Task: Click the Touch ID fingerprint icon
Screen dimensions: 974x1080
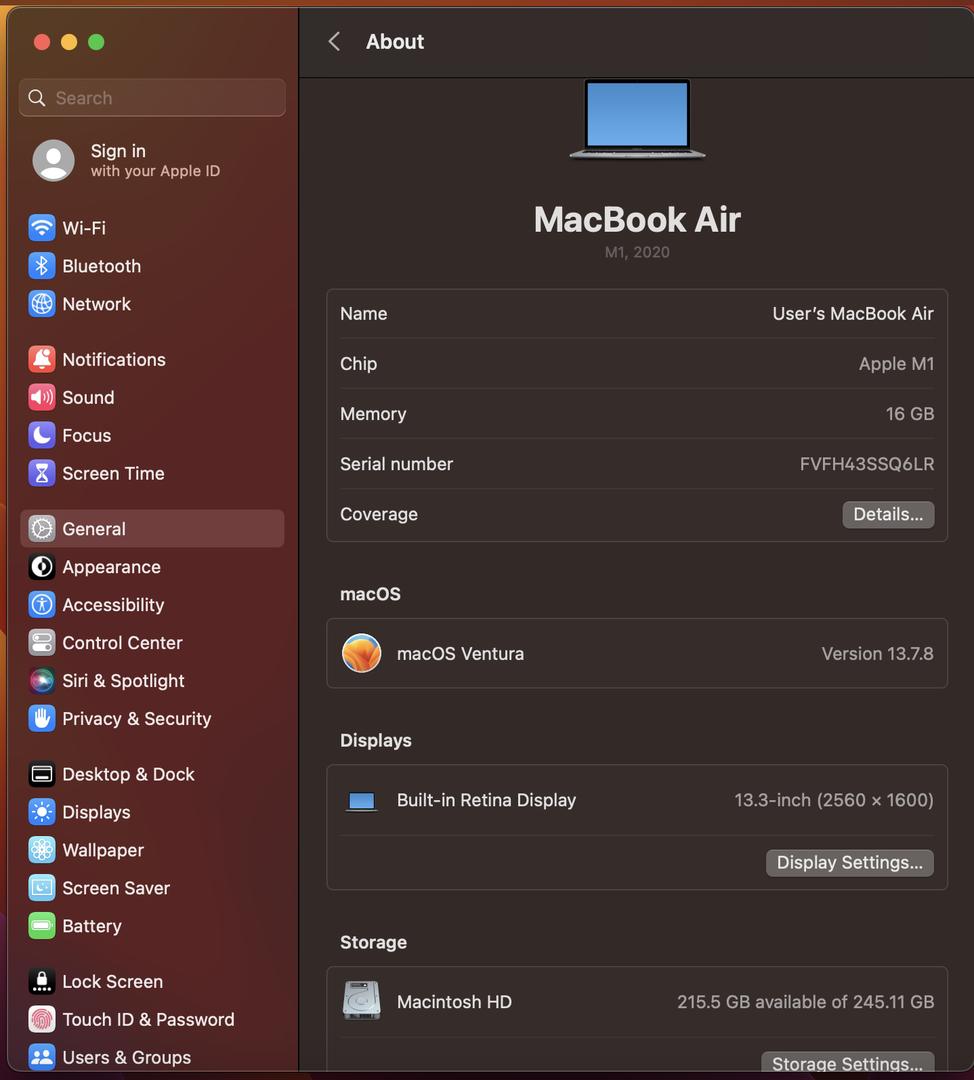Action: click(x=41, y=1019)
